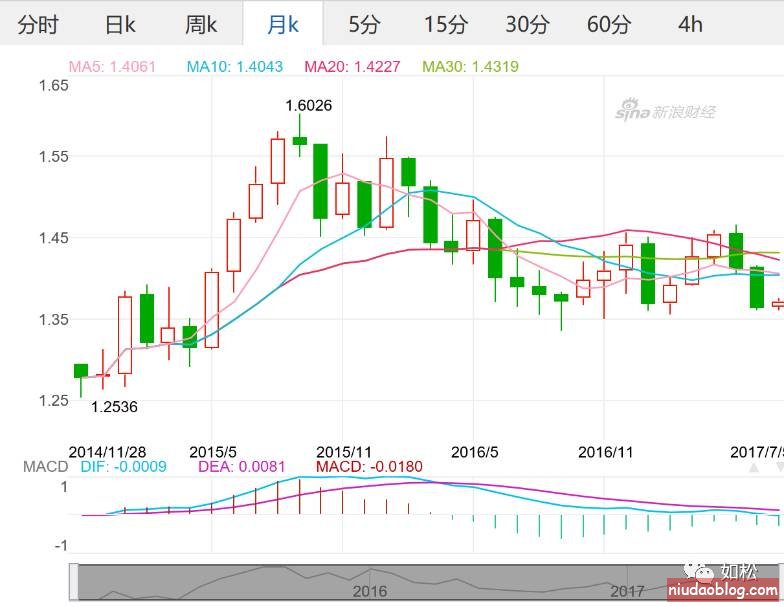Image resolution: width=784 pixels, height=607 pixels.
Task: Switch to the 15分 interval tab
Action: 444,25
